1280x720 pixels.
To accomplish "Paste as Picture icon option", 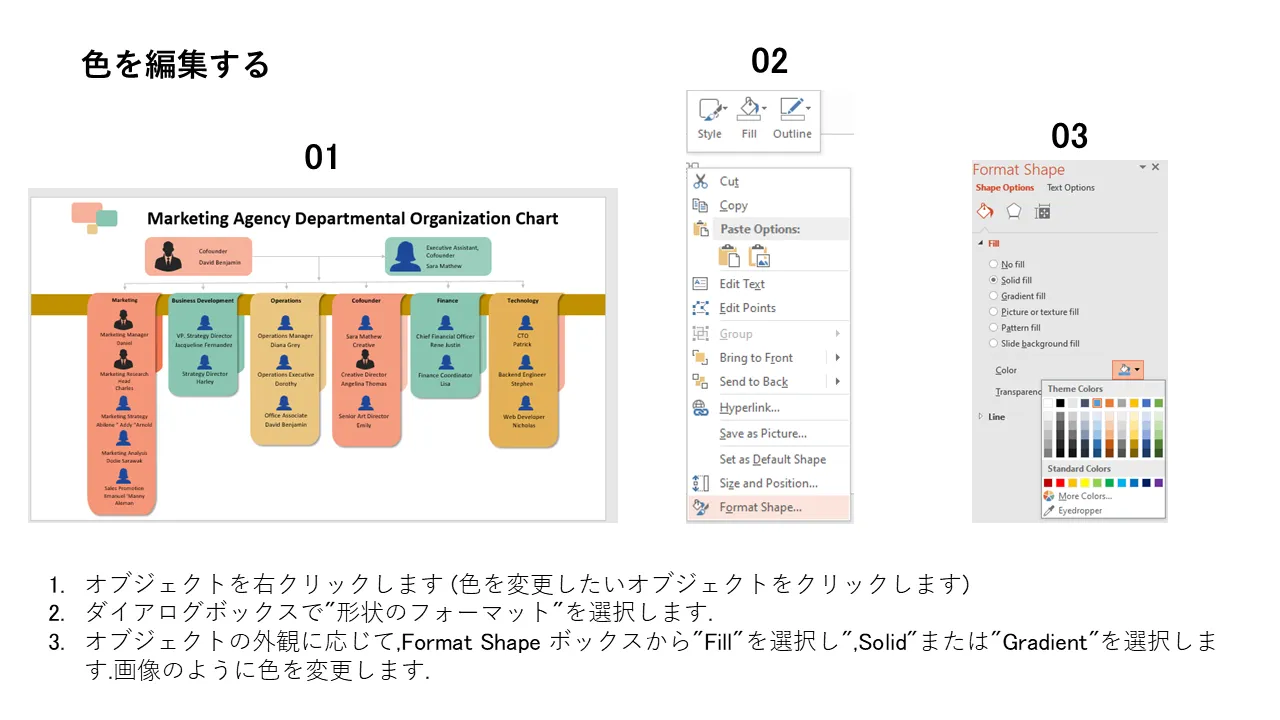I will pyautogui.click(x=760, y=256).
